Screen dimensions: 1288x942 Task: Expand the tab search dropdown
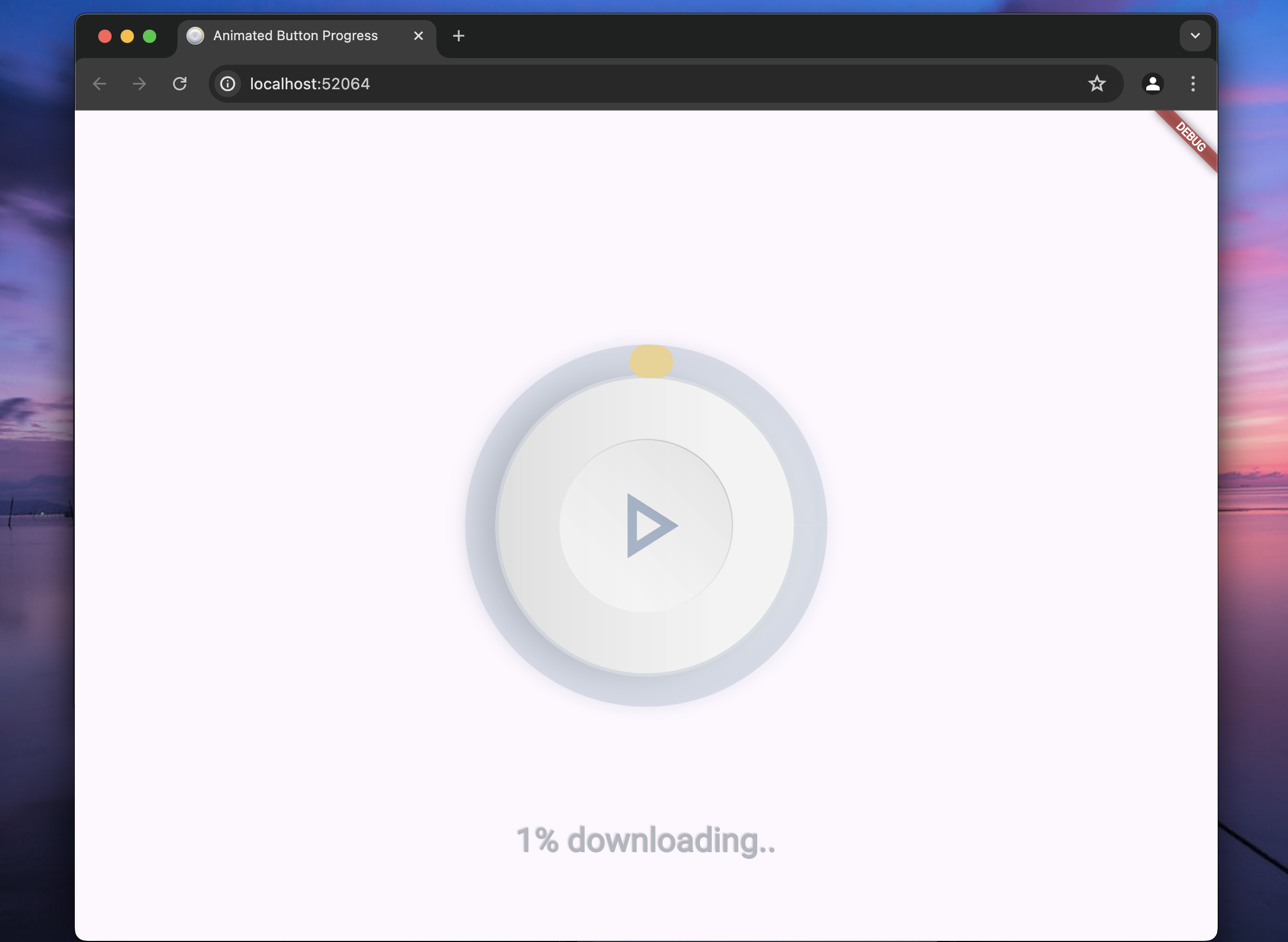1194,36
